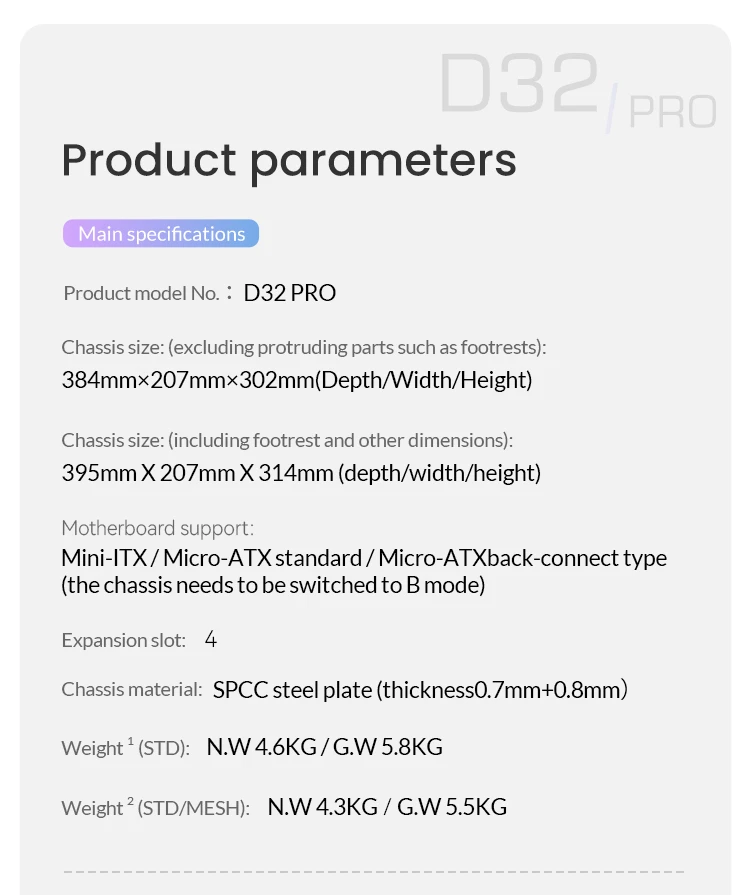The width and height of the screenshot is (750, 895).
Task: Select the 395mm X 207mm X 314mm text
Action: click(301, 473)
